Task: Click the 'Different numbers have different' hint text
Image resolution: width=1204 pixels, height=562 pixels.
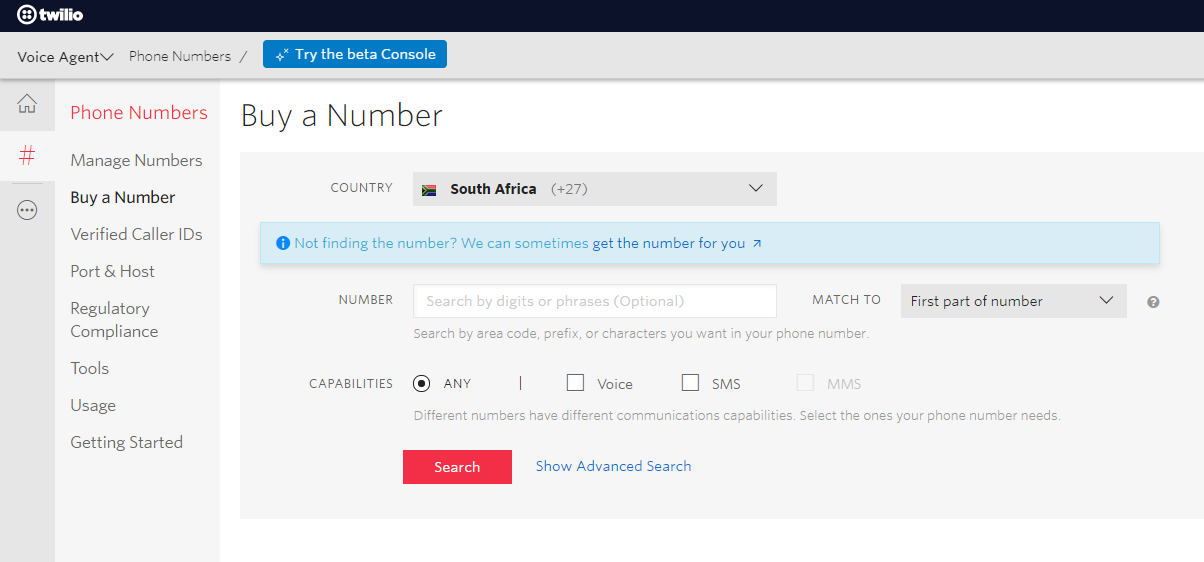Action: click(737, 415)
